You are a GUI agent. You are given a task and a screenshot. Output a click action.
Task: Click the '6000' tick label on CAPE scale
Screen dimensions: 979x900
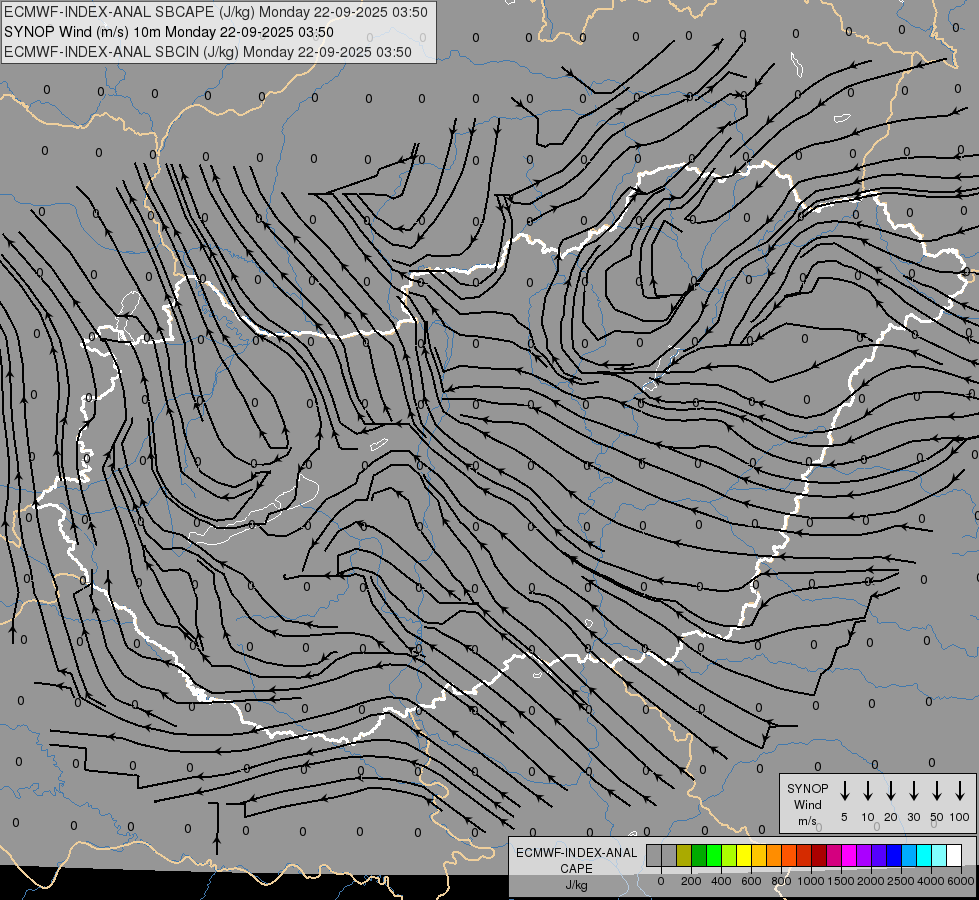click(x=961, y=881)
